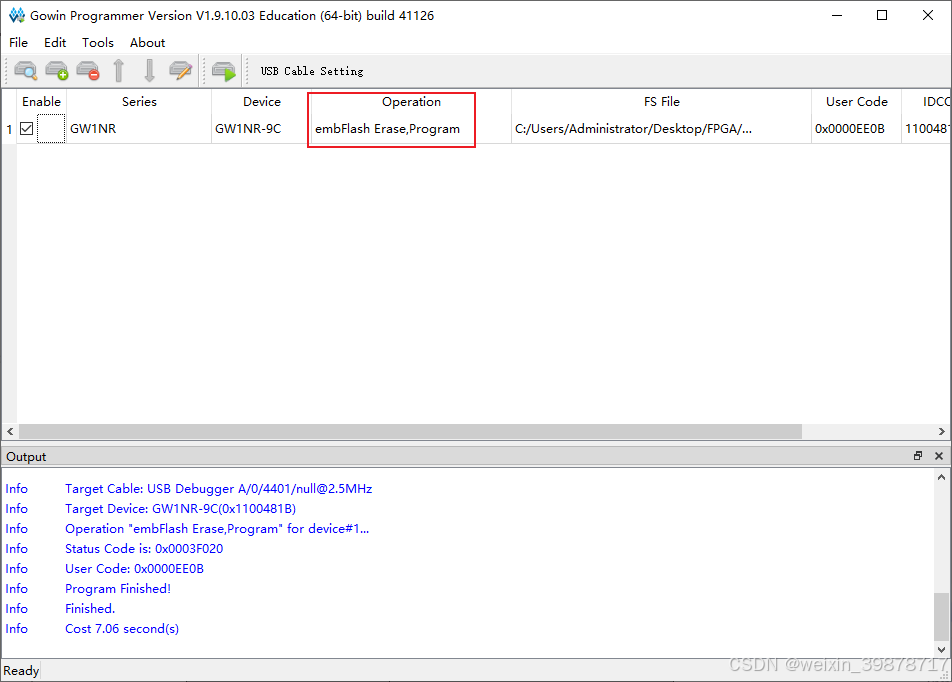Click the Target Cable: USB Debugger log line
Screen dimensions: 952x682
pyautogui.click(x=219, y=489)
